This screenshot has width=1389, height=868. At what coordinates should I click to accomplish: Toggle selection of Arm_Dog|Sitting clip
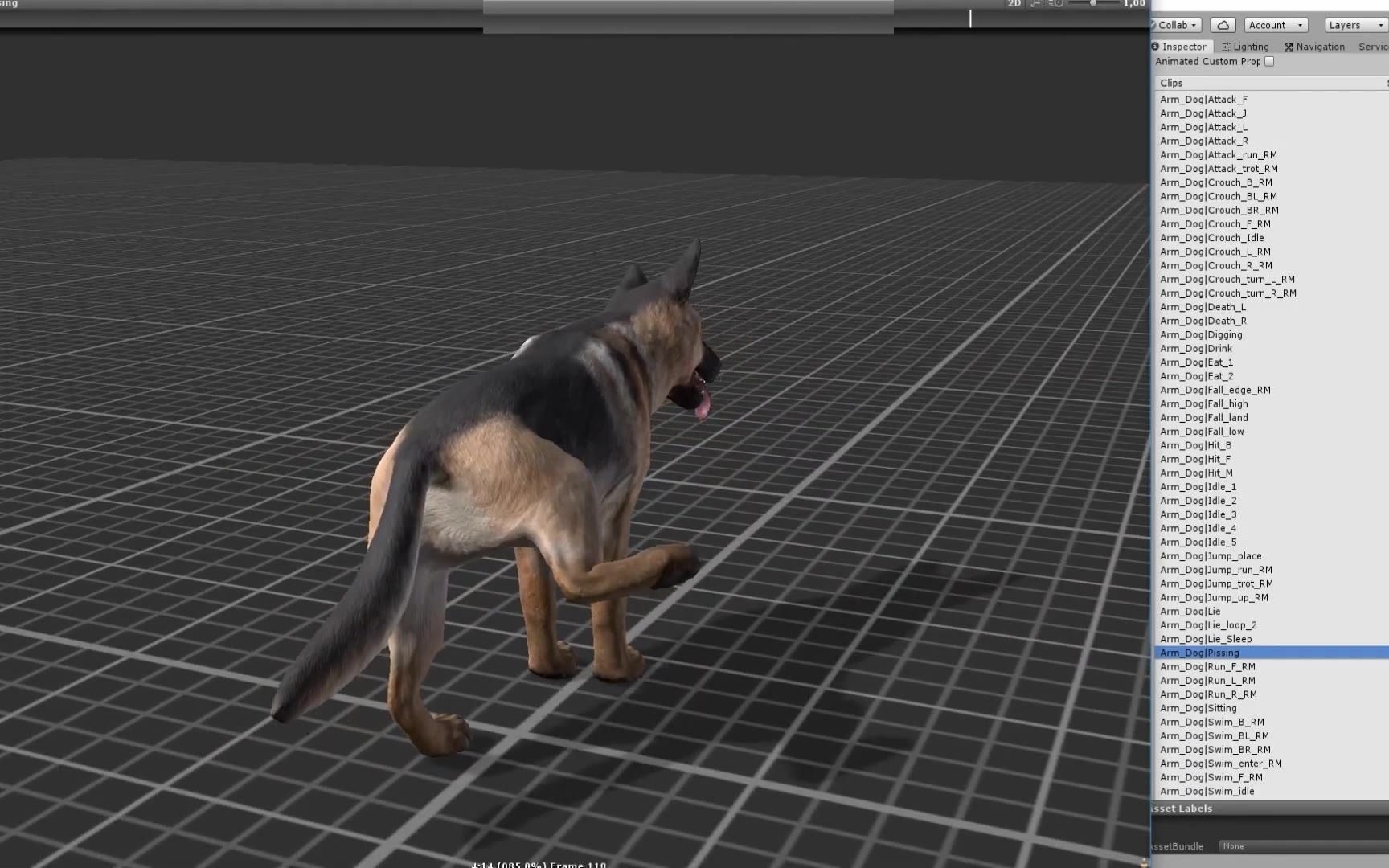pos(1198,708)
